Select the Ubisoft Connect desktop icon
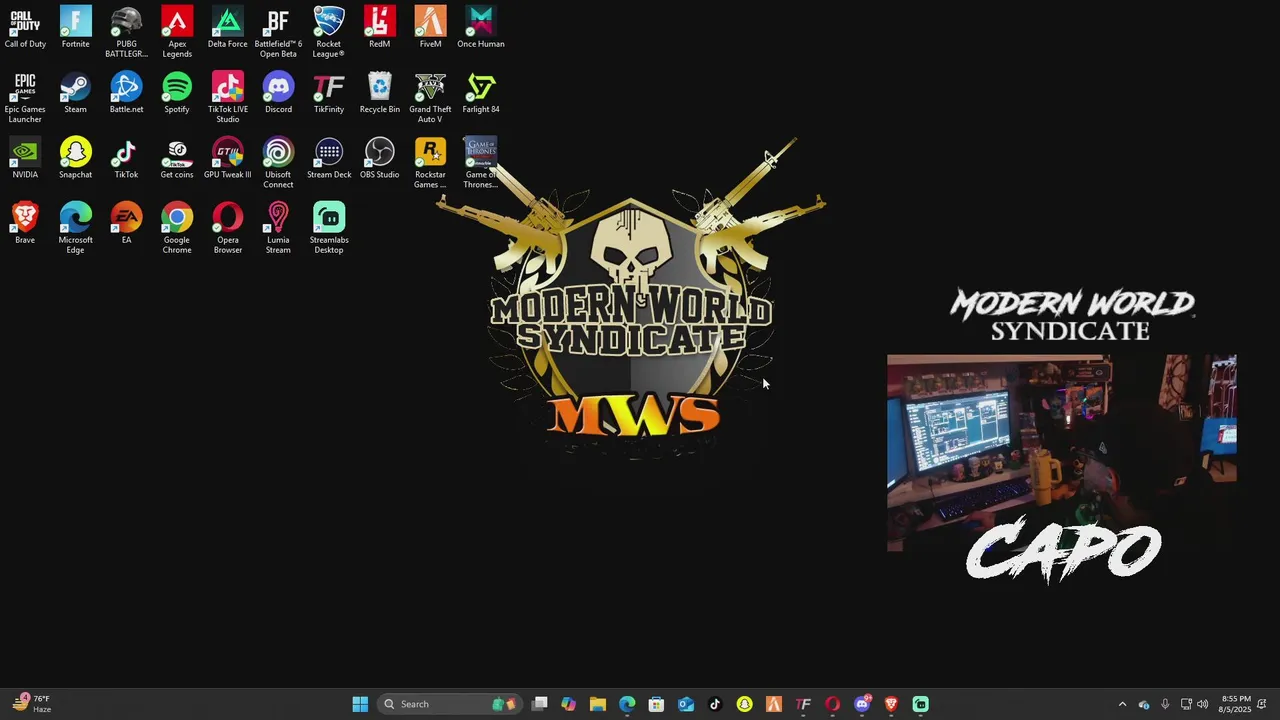1280x720 pixels. [278, 163]
